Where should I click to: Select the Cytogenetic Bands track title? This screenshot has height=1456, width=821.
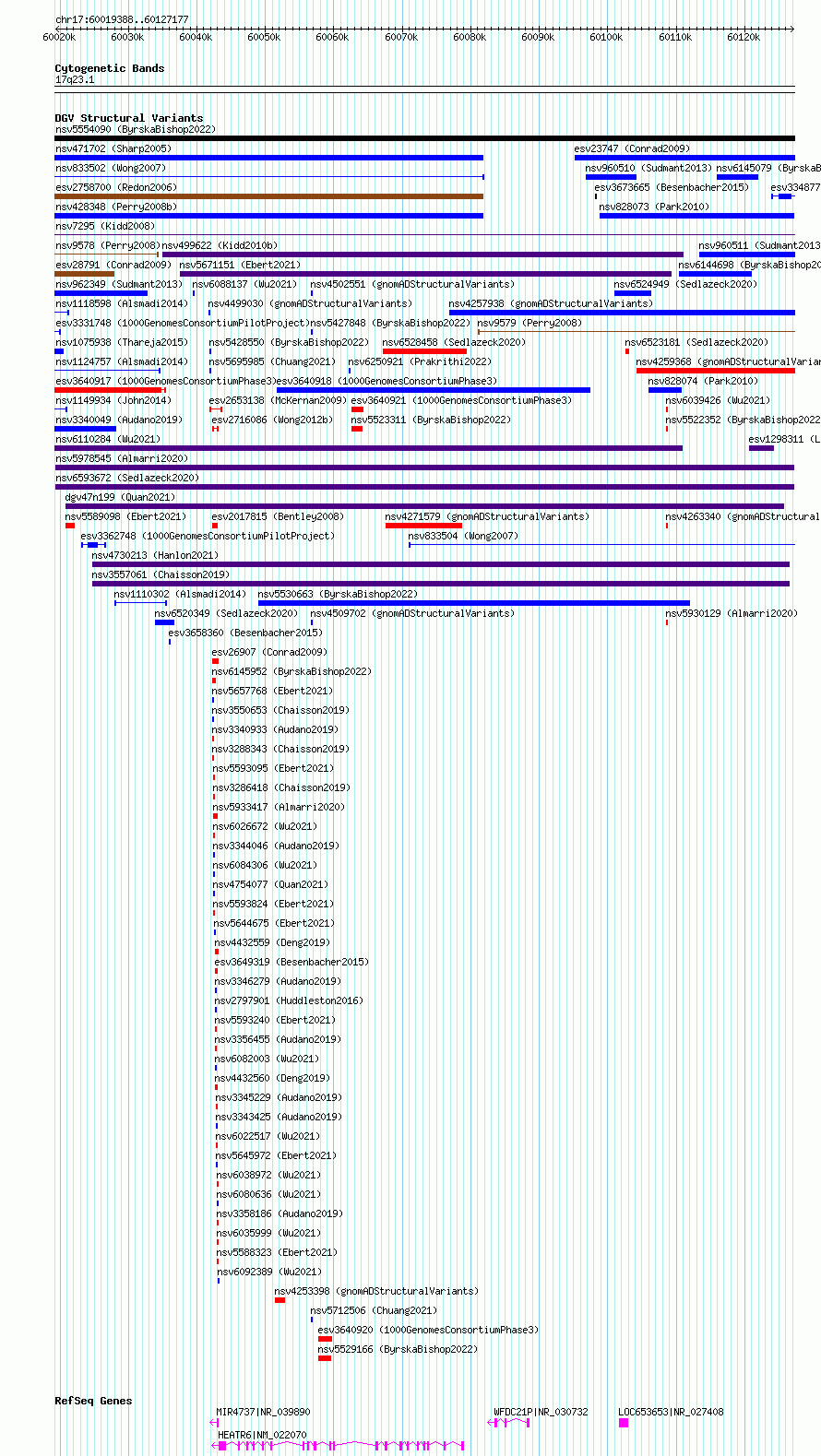(109, 68)
